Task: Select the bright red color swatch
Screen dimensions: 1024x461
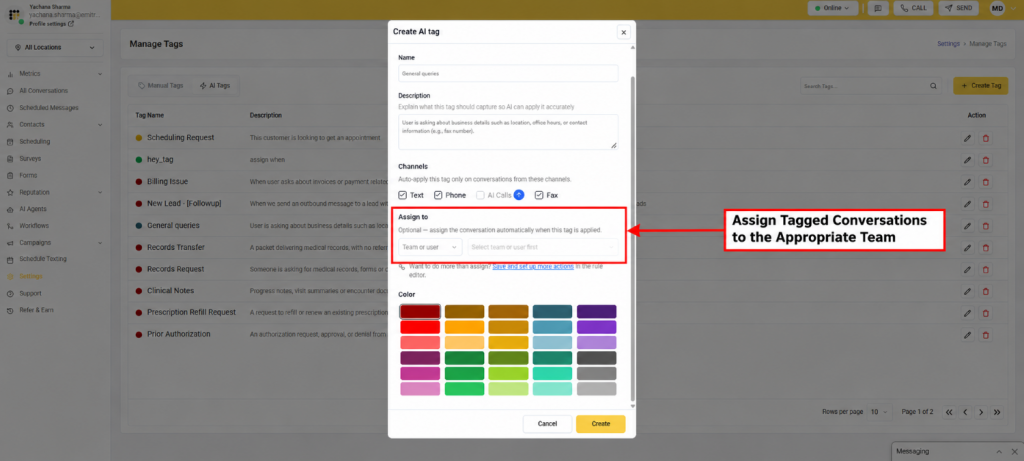Action: point(420,327)
